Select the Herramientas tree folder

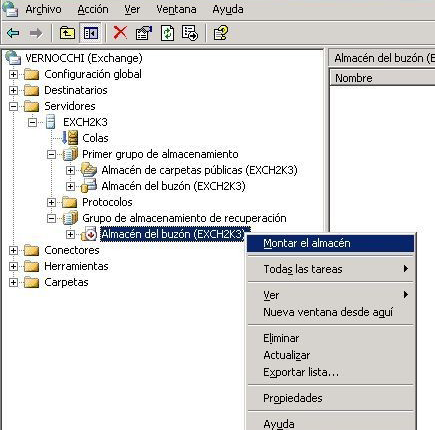pyautogui.click(x=76, y=266)
